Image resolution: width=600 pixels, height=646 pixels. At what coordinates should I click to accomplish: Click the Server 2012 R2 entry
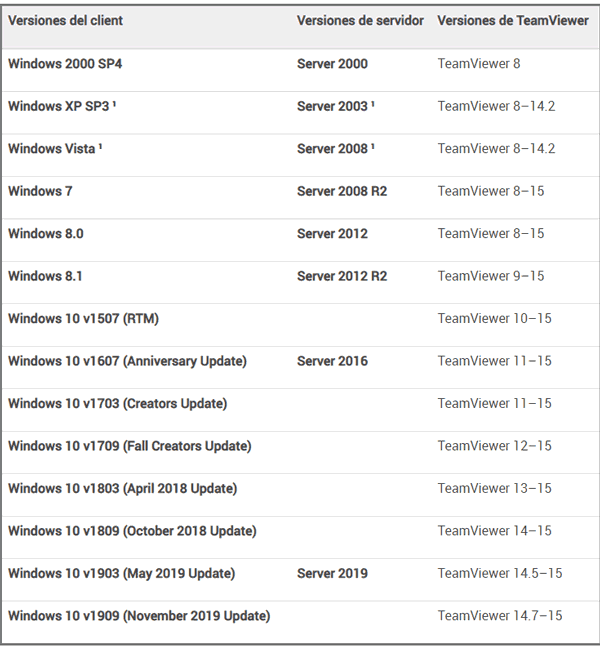coord(342,276)
